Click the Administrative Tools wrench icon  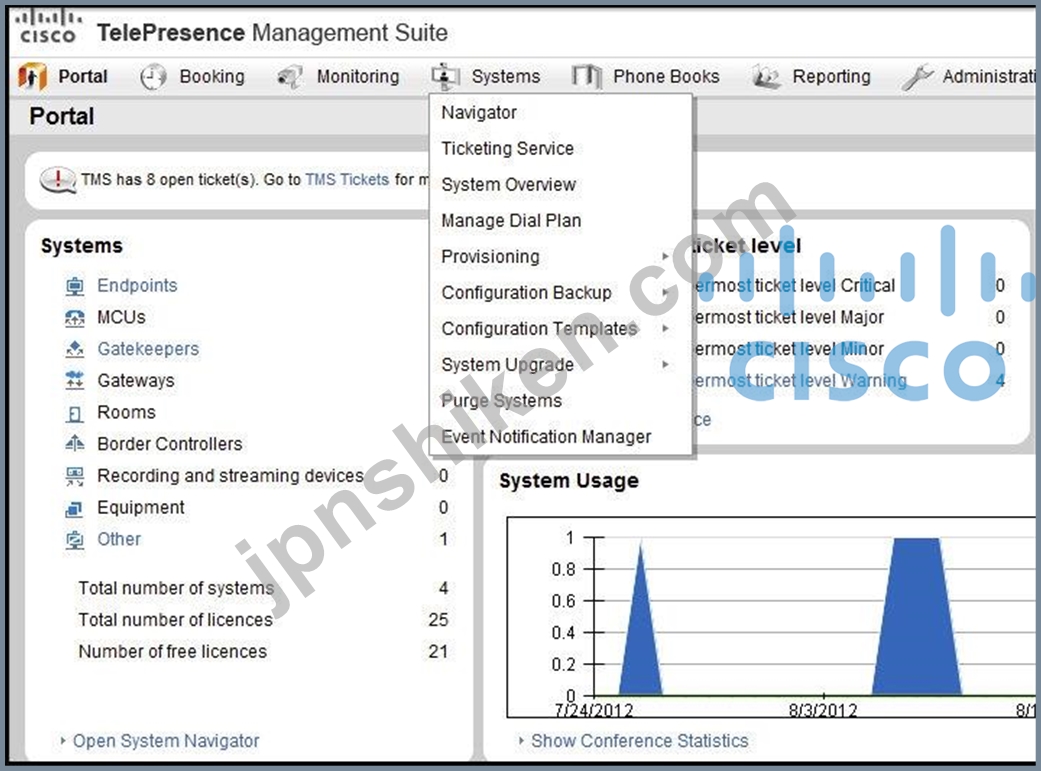(x=918, y=77)
